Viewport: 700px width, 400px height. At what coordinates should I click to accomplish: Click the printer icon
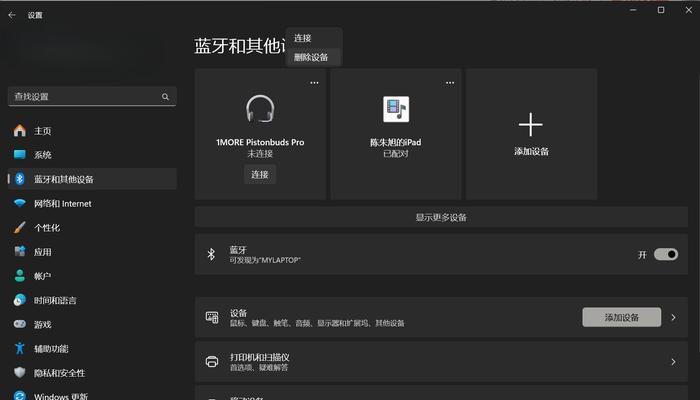tap(212, 362)
